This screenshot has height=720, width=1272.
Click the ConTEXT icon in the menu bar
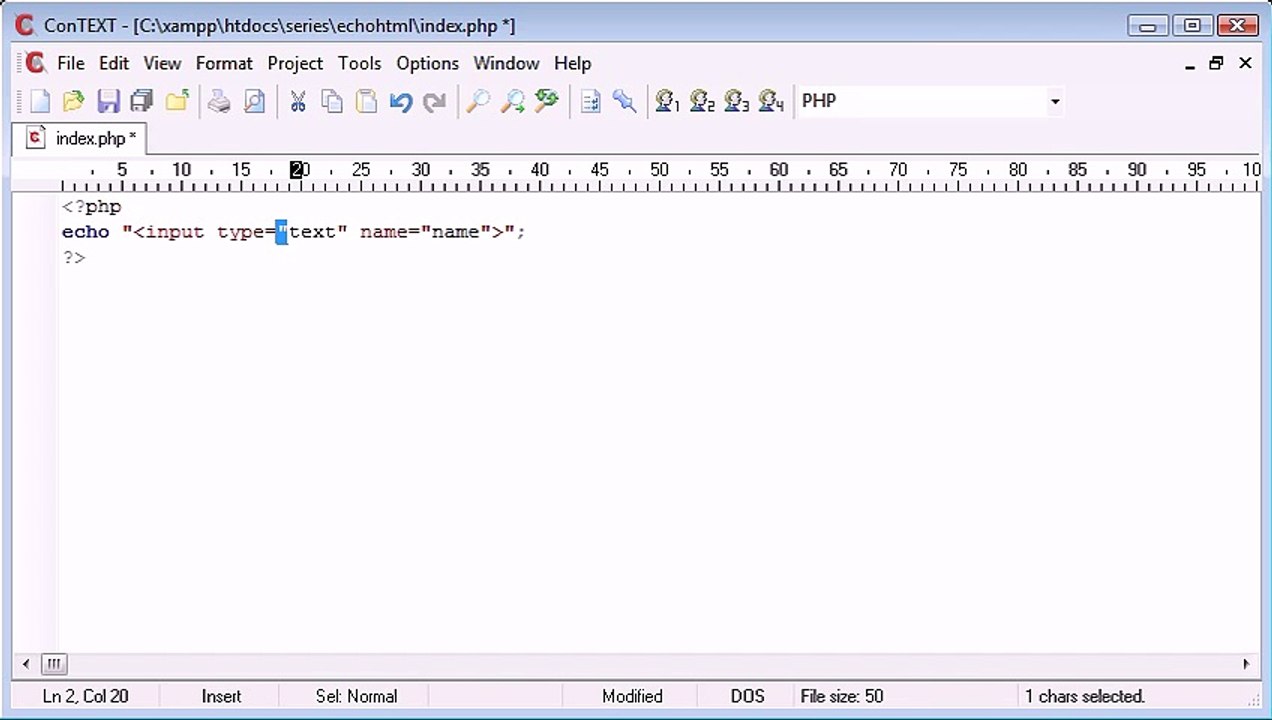pos(36,63)
